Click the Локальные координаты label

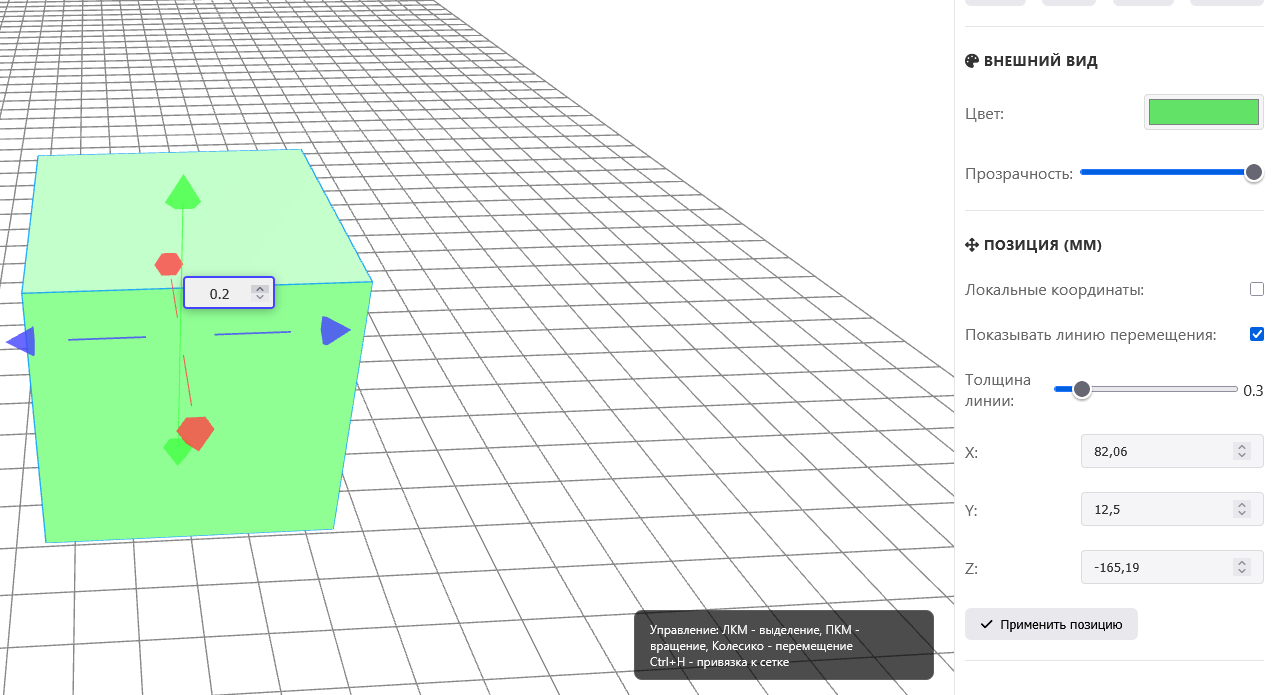[1054, 289]
